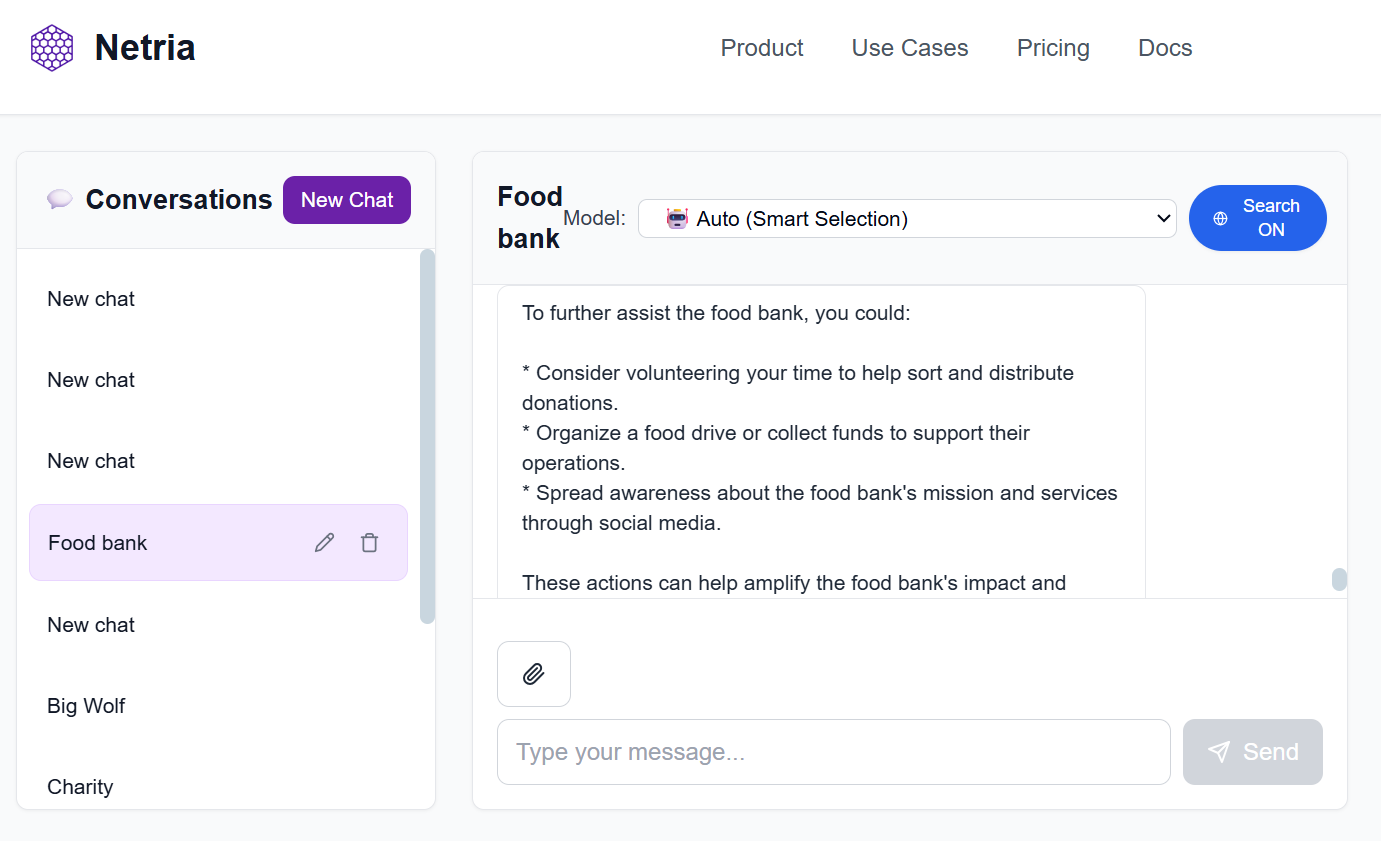
Task: Click the Type your message input field
Action: pyautogui.click(x=833, y=751)
